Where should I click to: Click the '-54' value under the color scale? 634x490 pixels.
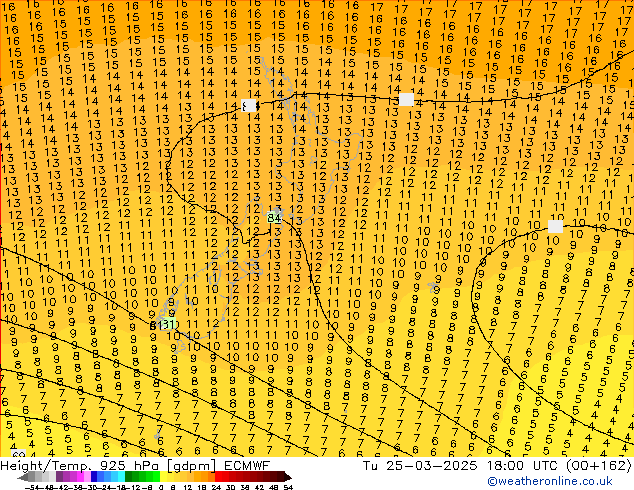(32, 487)
